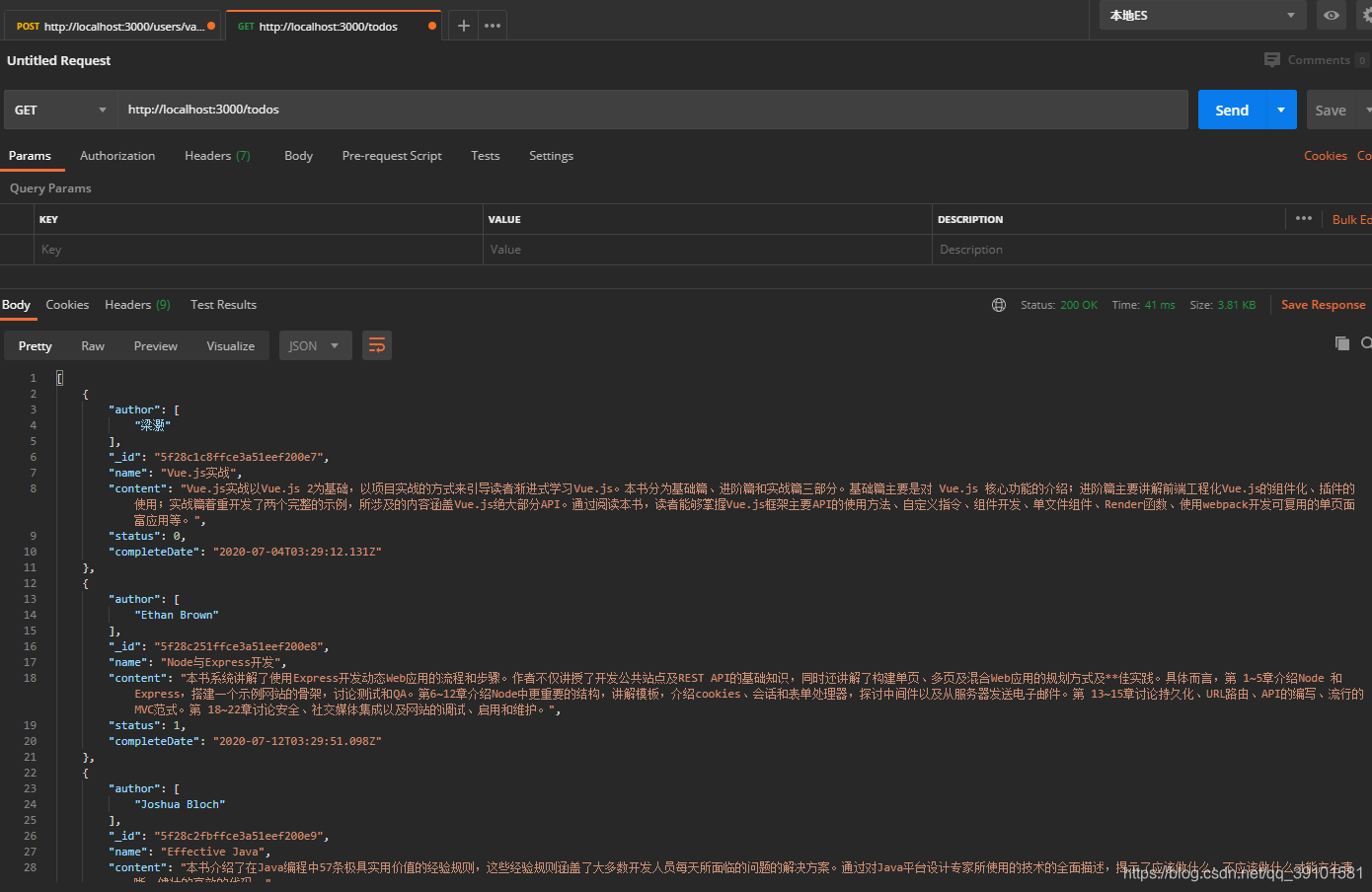Viewport: 1372px width, 892px height.
Task: Open the Tests tab
Action: [x=485, y=156]
